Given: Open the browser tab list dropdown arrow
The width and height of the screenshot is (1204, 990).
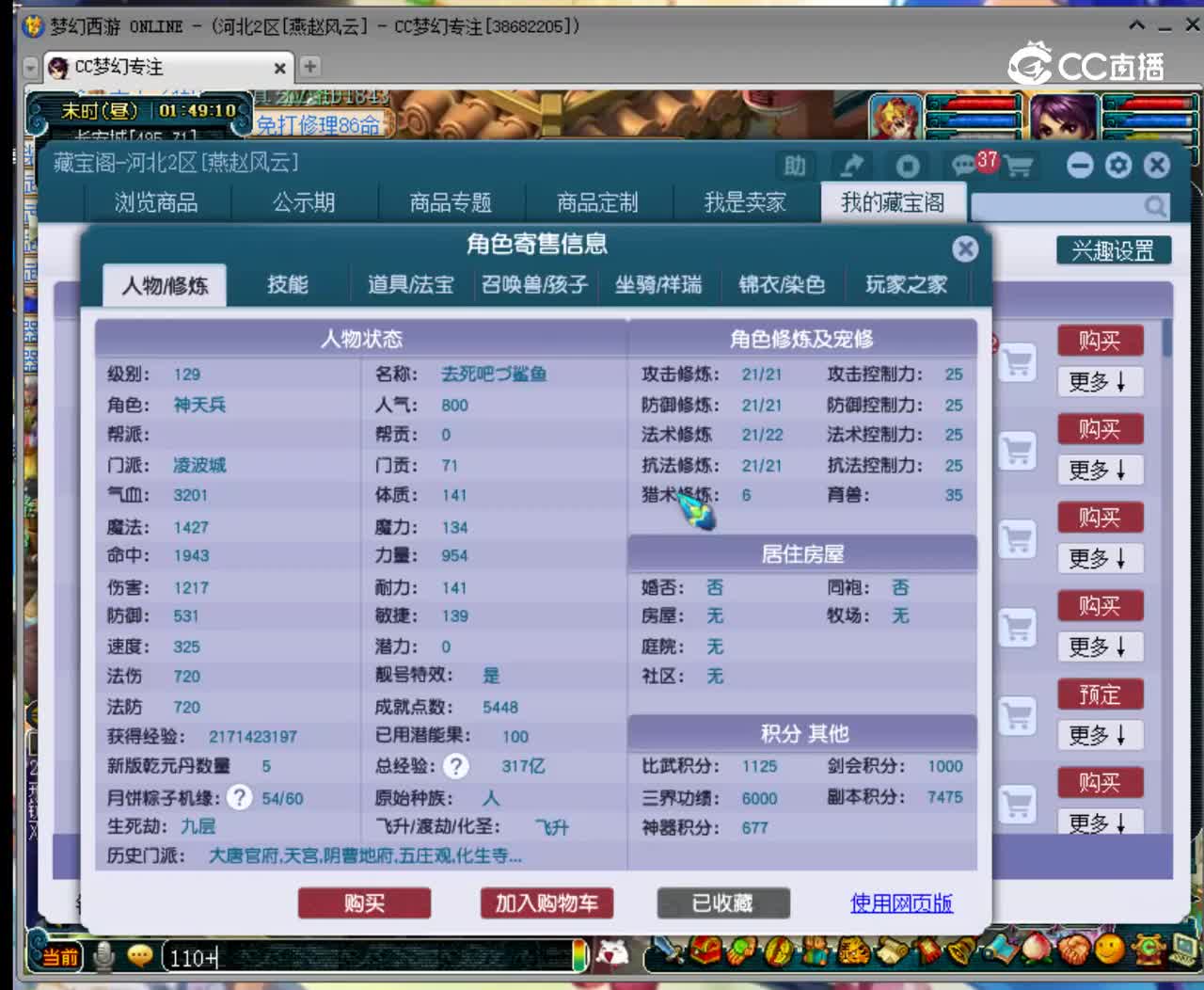Looking at the screenshot, I should [31, 67].
